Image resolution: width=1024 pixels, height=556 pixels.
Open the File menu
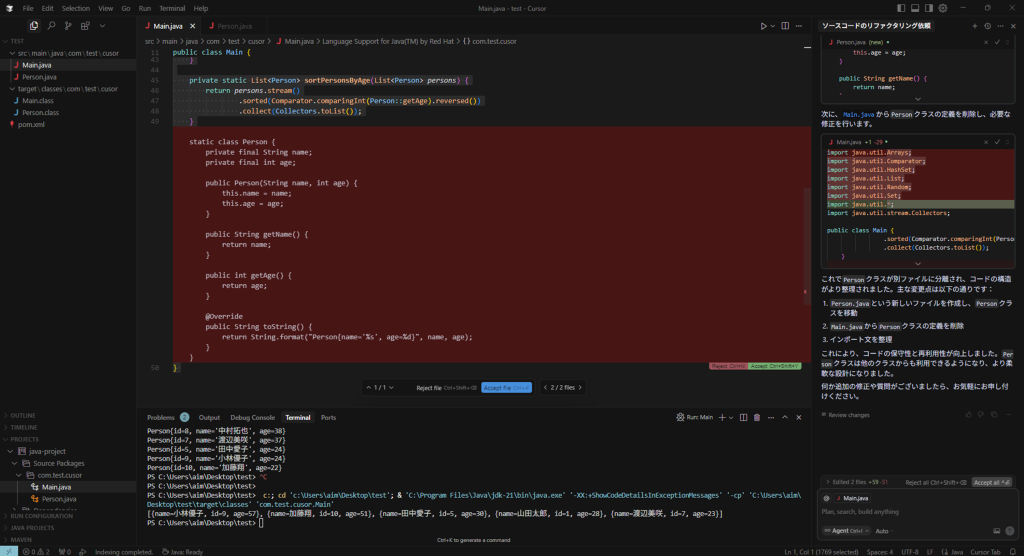pos(28,8)
